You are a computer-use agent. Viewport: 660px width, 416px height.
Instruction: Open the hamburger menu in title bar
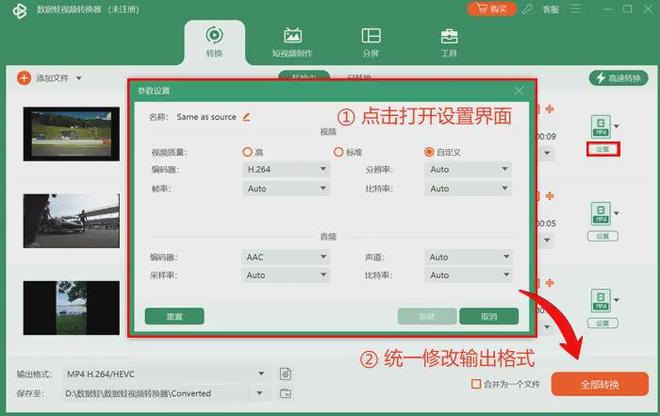[x=576, y=8]
